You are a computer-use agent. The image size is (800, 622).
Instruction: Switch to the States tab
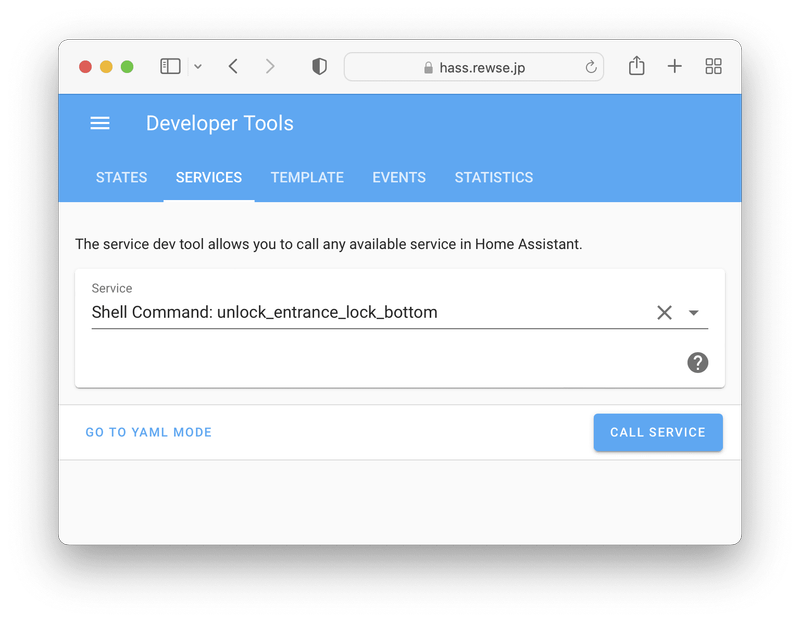point(121,177)
